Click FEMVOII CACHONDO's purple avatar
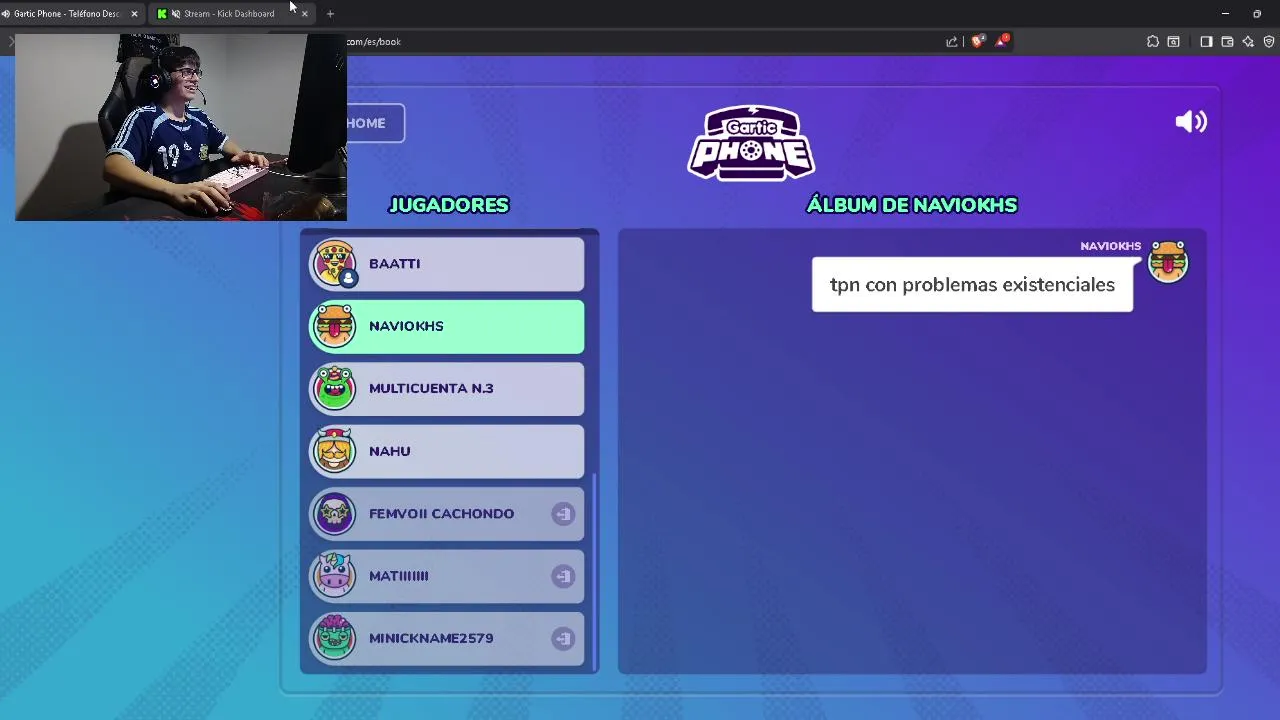 [334, 513]
